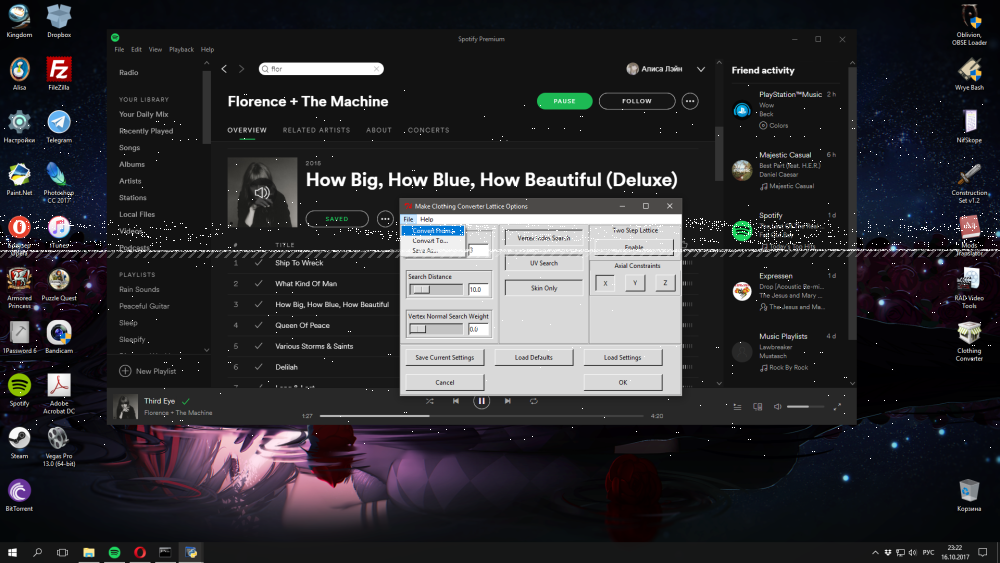Choose Convert From in File menu
This screenshot has height=563, width=1000.
(x=433, y=231)
